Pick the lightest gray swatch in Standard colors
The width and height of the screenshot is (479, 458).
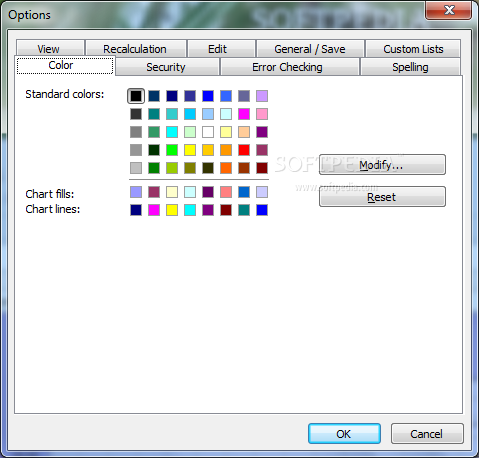[x=136, y=168]
